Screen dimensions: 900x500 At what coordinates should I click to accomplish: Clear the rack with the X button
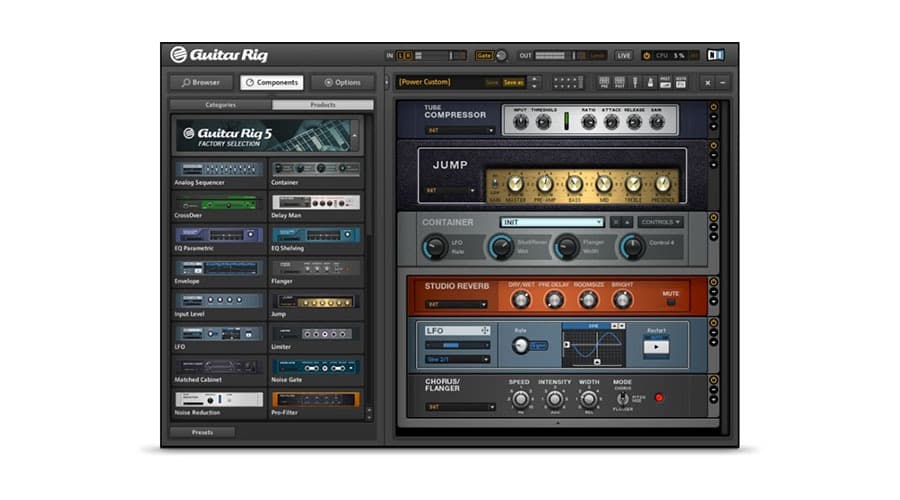click(708, 83)
